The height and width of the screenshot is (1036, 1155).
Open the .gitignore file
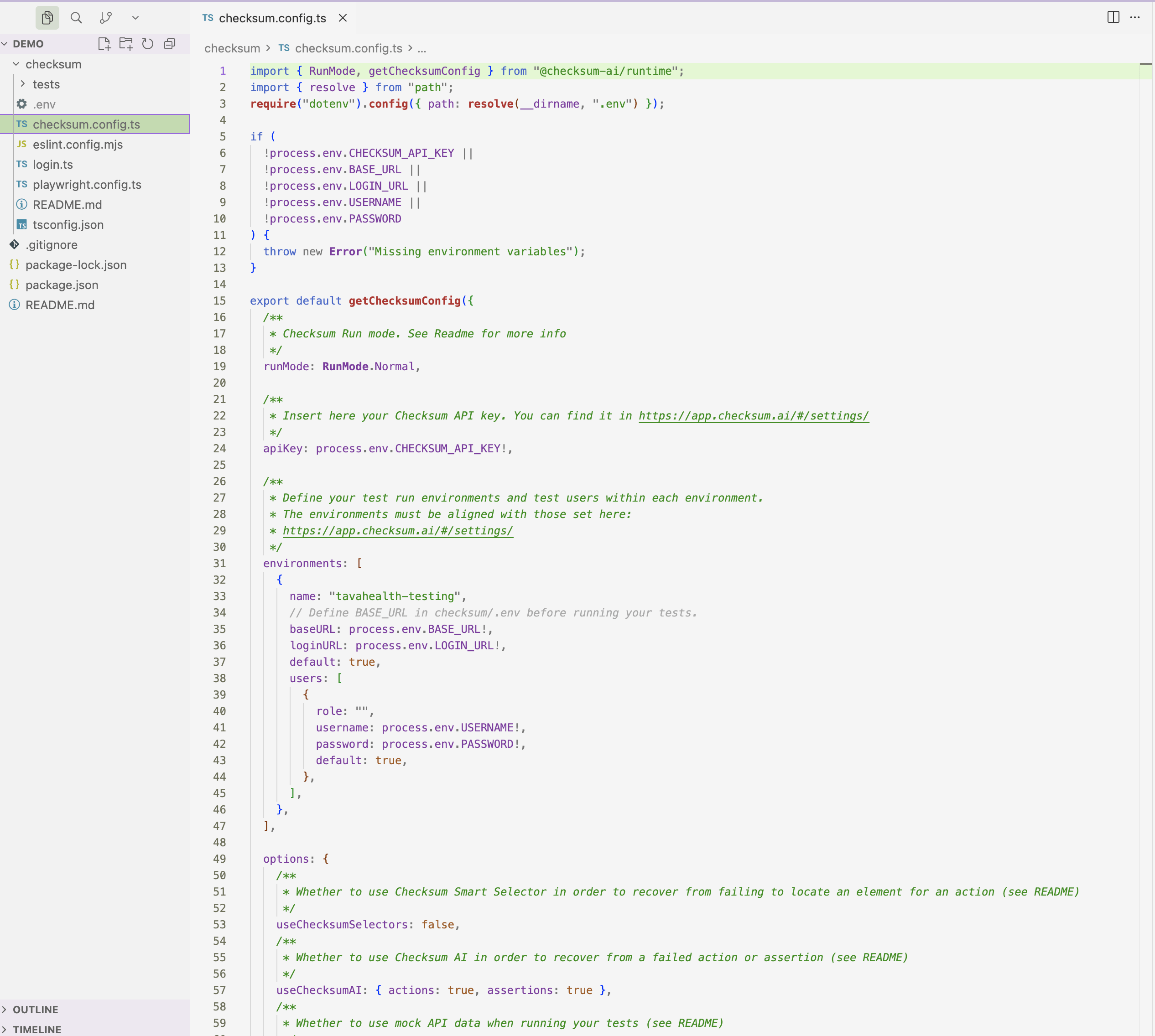tap(94, 245)
